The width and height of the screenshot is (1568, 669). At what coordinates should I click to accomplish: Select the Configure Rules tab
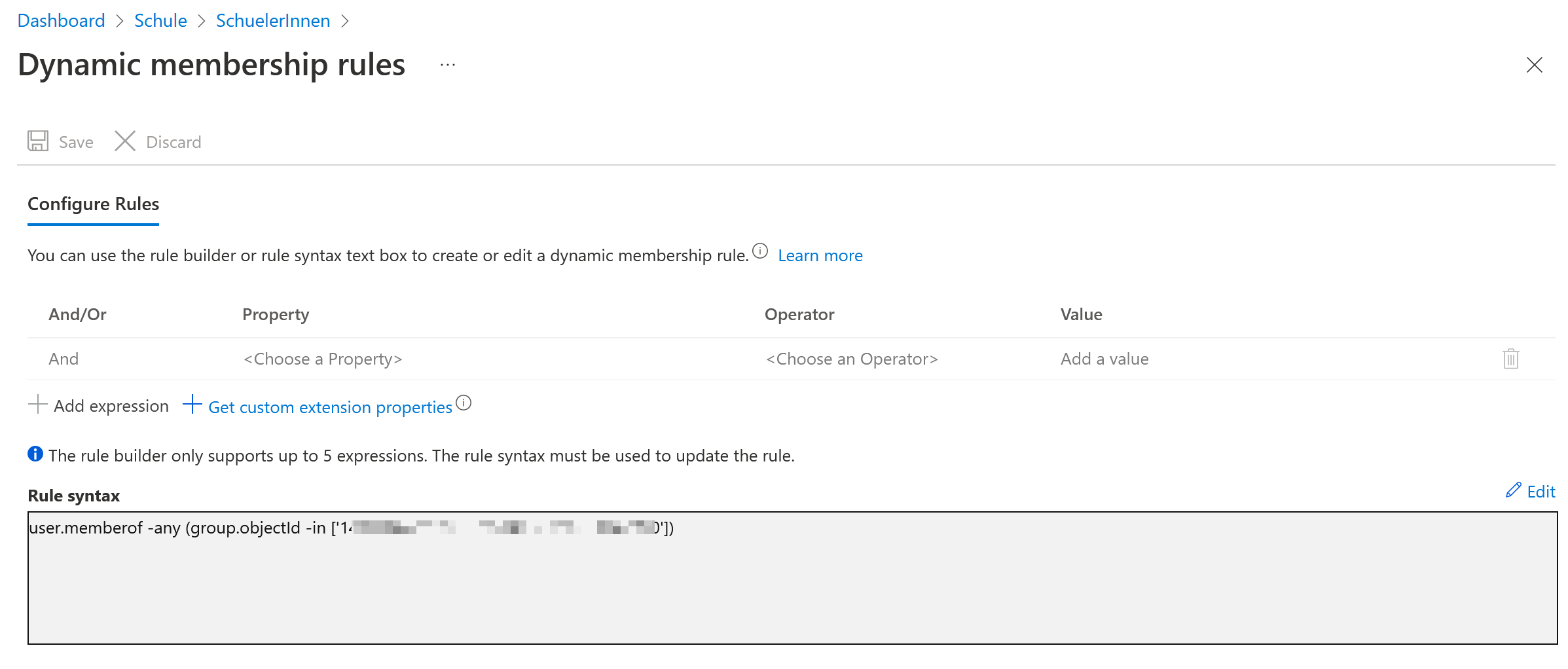tap(93, 204)
